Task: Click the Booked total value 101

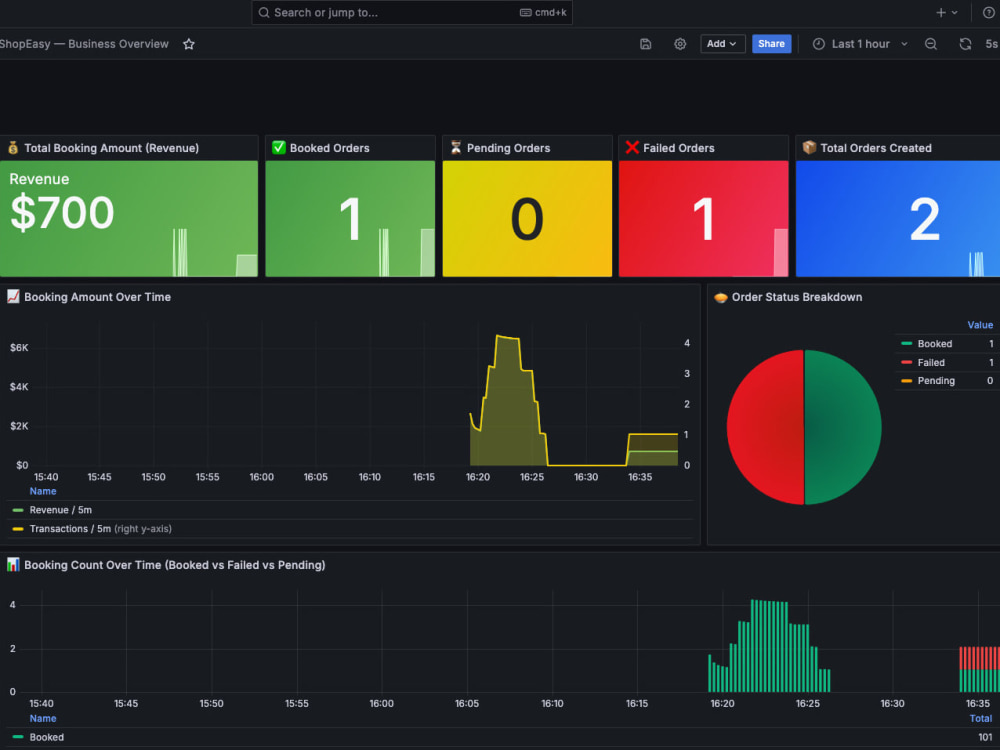Action: (985, 737)
